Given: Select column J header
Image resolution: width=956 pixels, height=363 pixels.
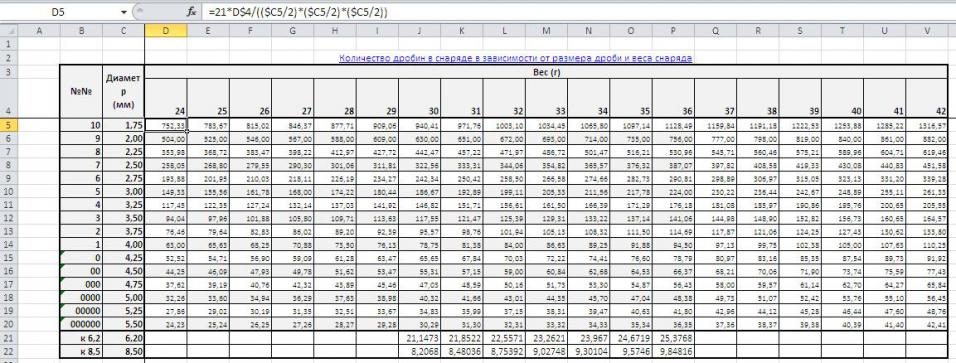Looking at the screenshot, I should (x=419, y=31).
